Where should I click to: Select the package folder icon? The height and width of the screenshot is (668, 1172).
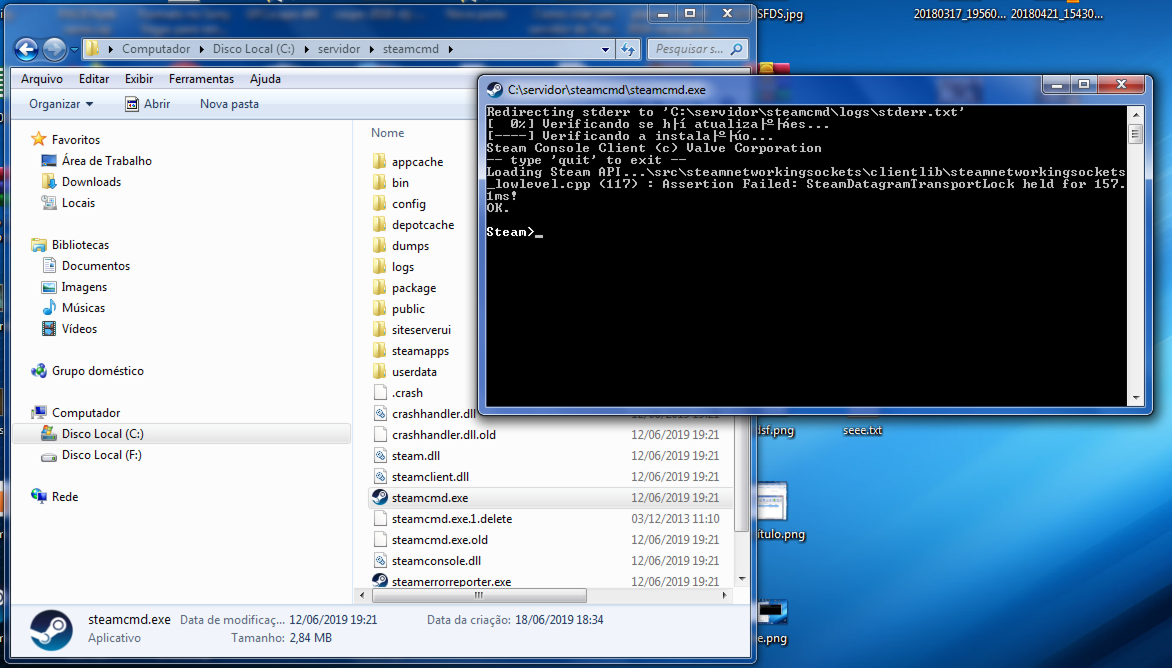[380, 287]
